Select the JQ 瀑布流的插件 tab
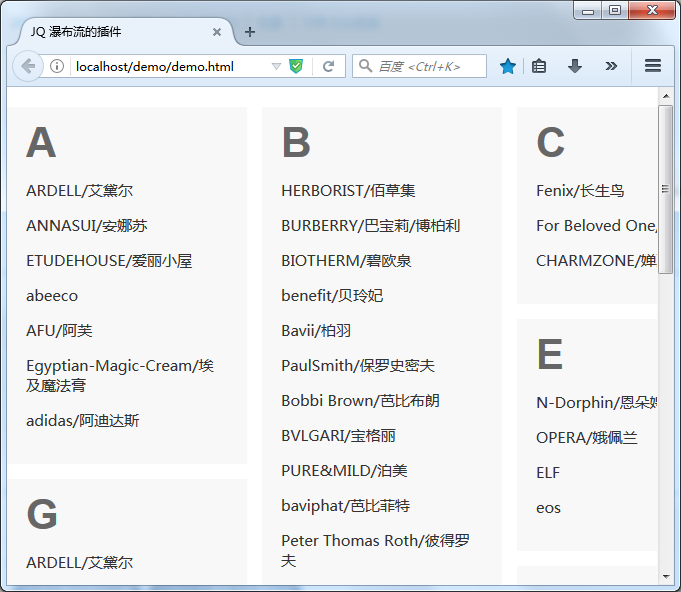The image size is (681, 592). (126, 32)
